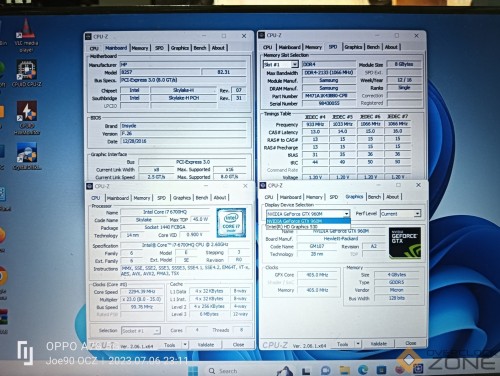This screenshot has width=500, height=376.
Task: Choose Intel(R) HD Graphics 530 in list
Action: pos(308,227)
